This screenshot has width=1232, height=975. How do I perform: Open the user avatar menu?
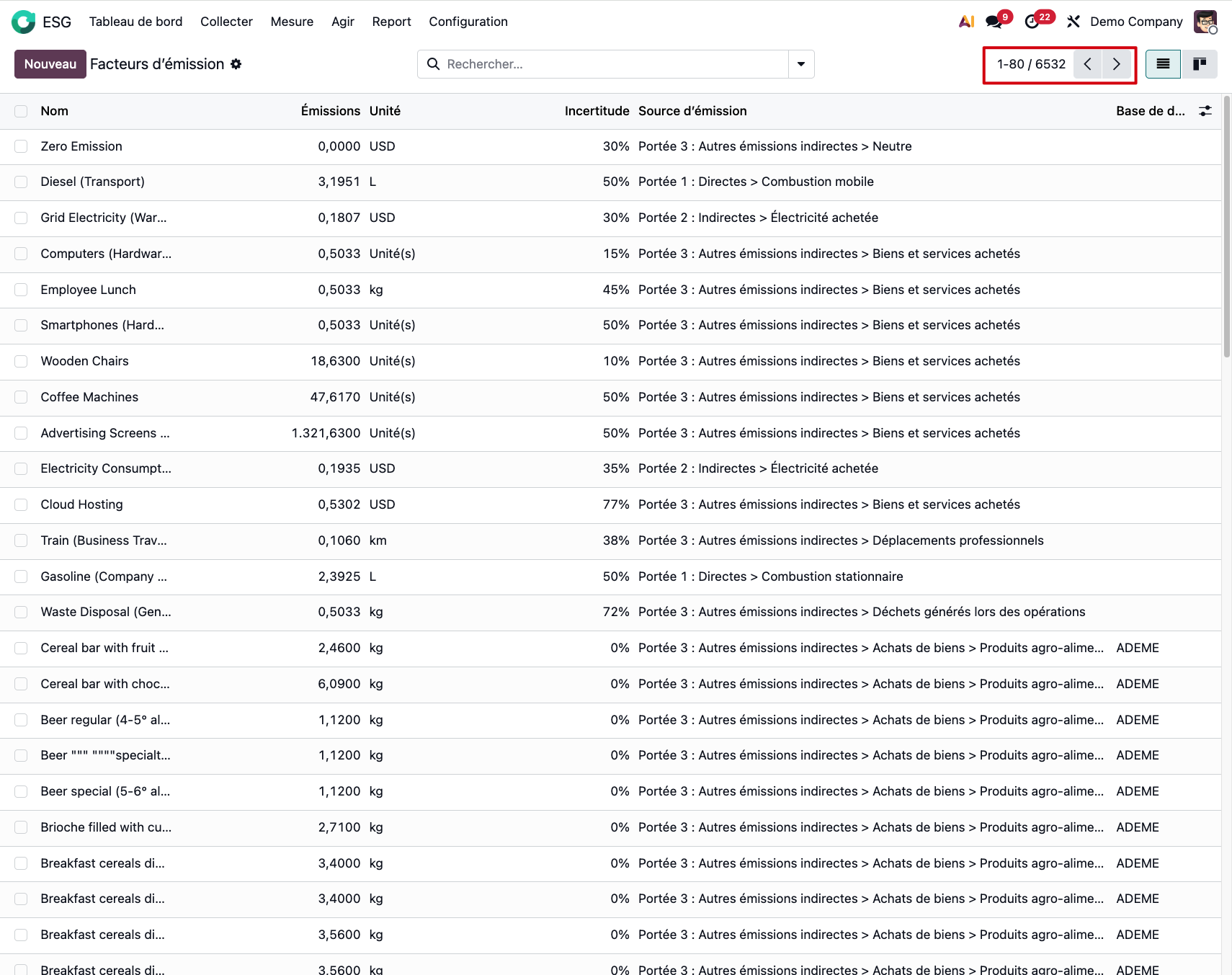[x=1205, y=22]
